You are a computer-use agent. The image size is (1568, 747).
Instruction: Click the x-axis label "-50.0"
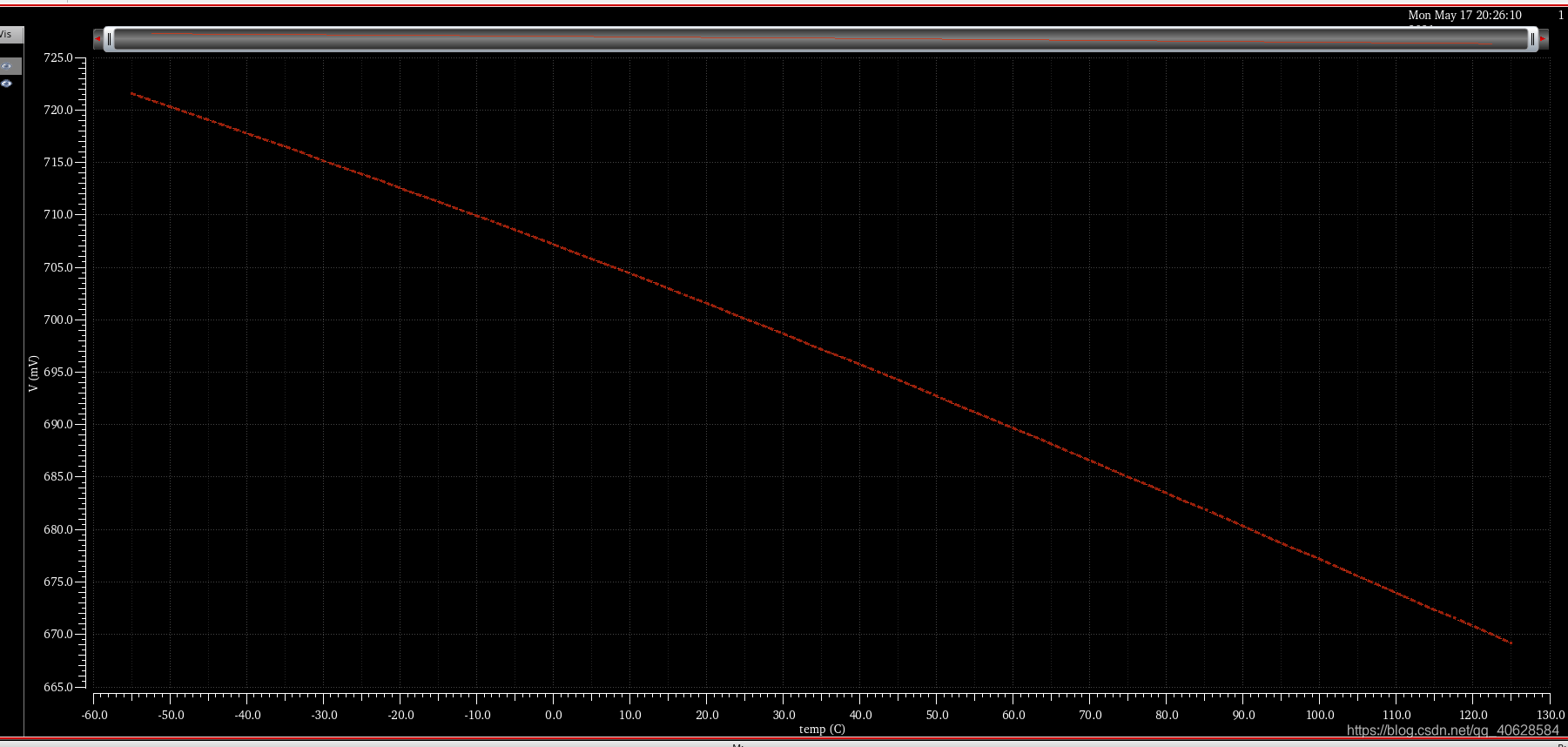click(x=171, y=715)
